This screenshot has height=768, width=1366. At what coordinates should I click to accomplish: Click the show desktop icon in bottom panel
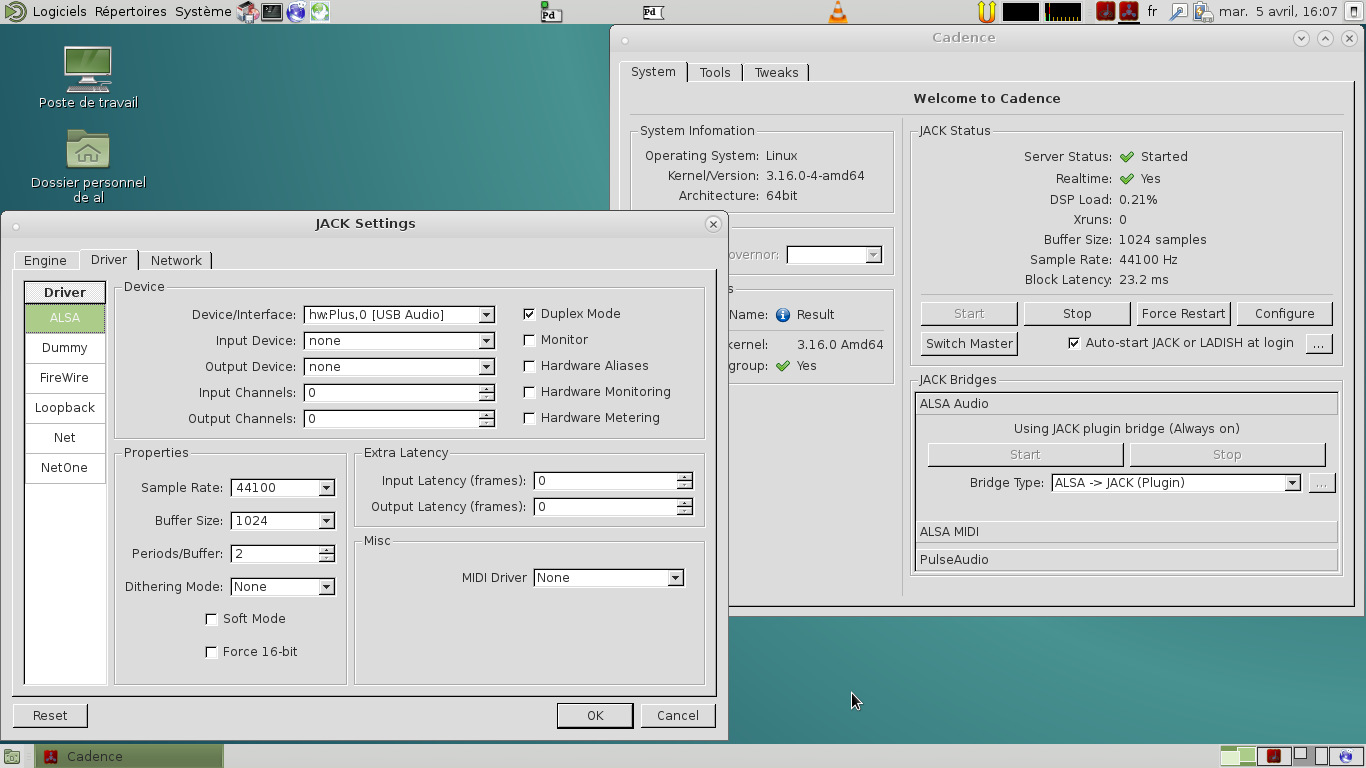[11, 756]
